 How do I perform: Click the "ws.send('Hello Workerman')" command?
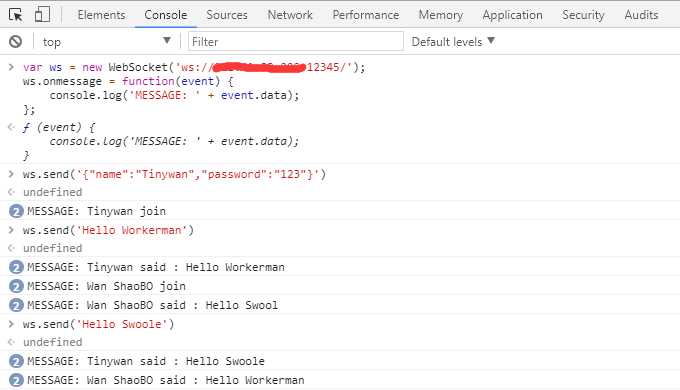click(x=108, y=230)
